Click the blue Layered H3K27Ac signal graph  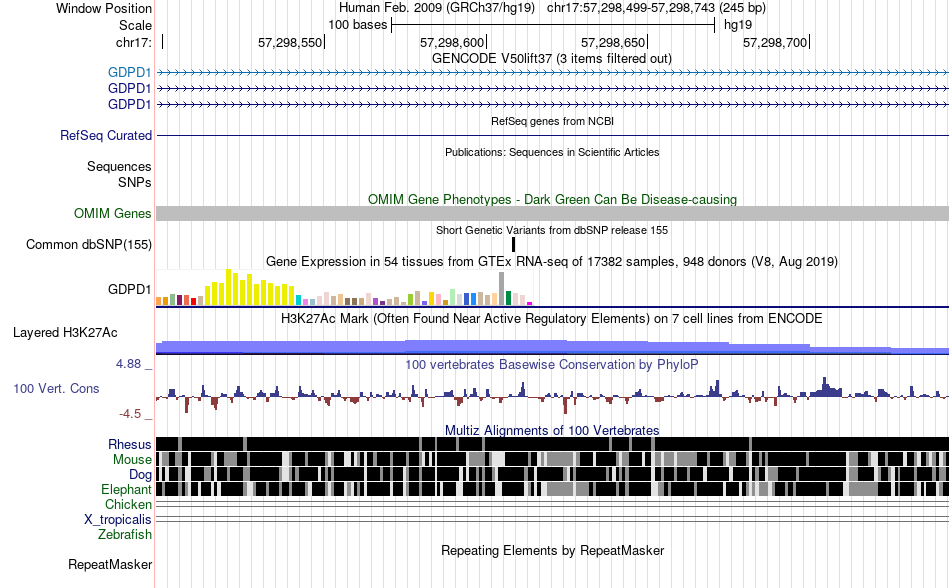pos(553,346)
